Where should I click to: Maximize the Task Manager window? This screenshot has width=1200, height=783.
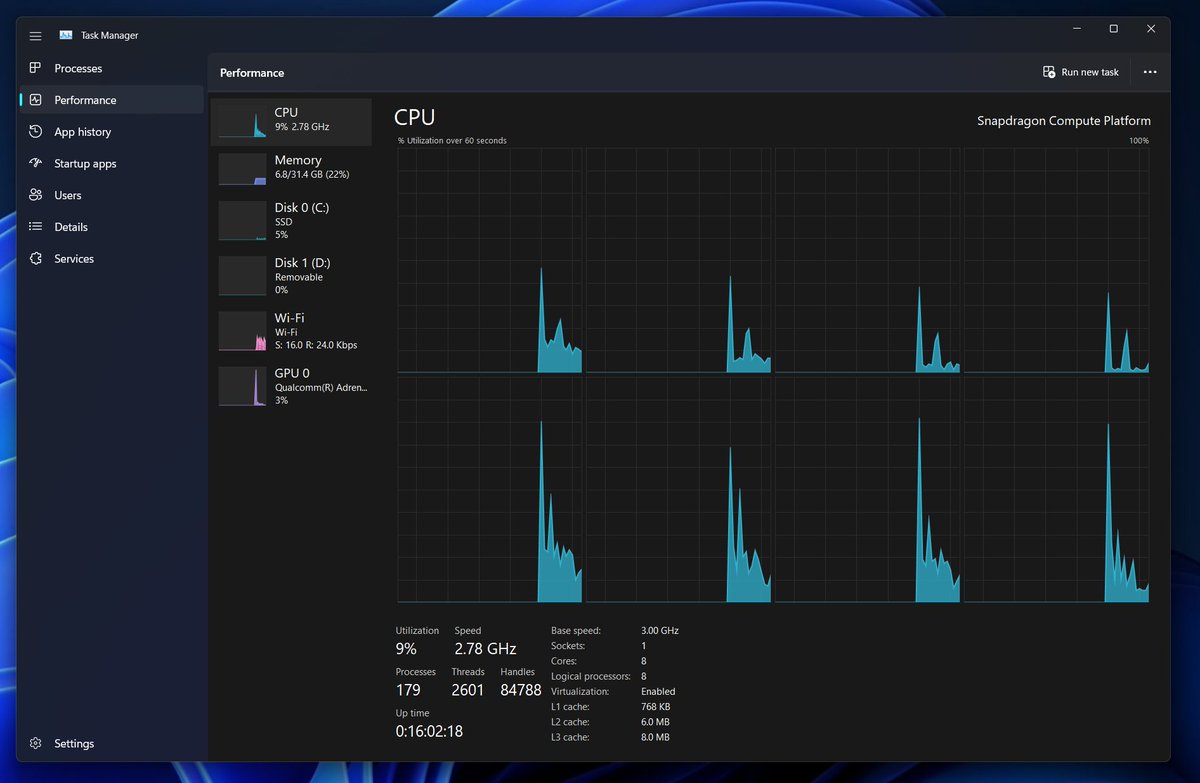pos(1113,29)
